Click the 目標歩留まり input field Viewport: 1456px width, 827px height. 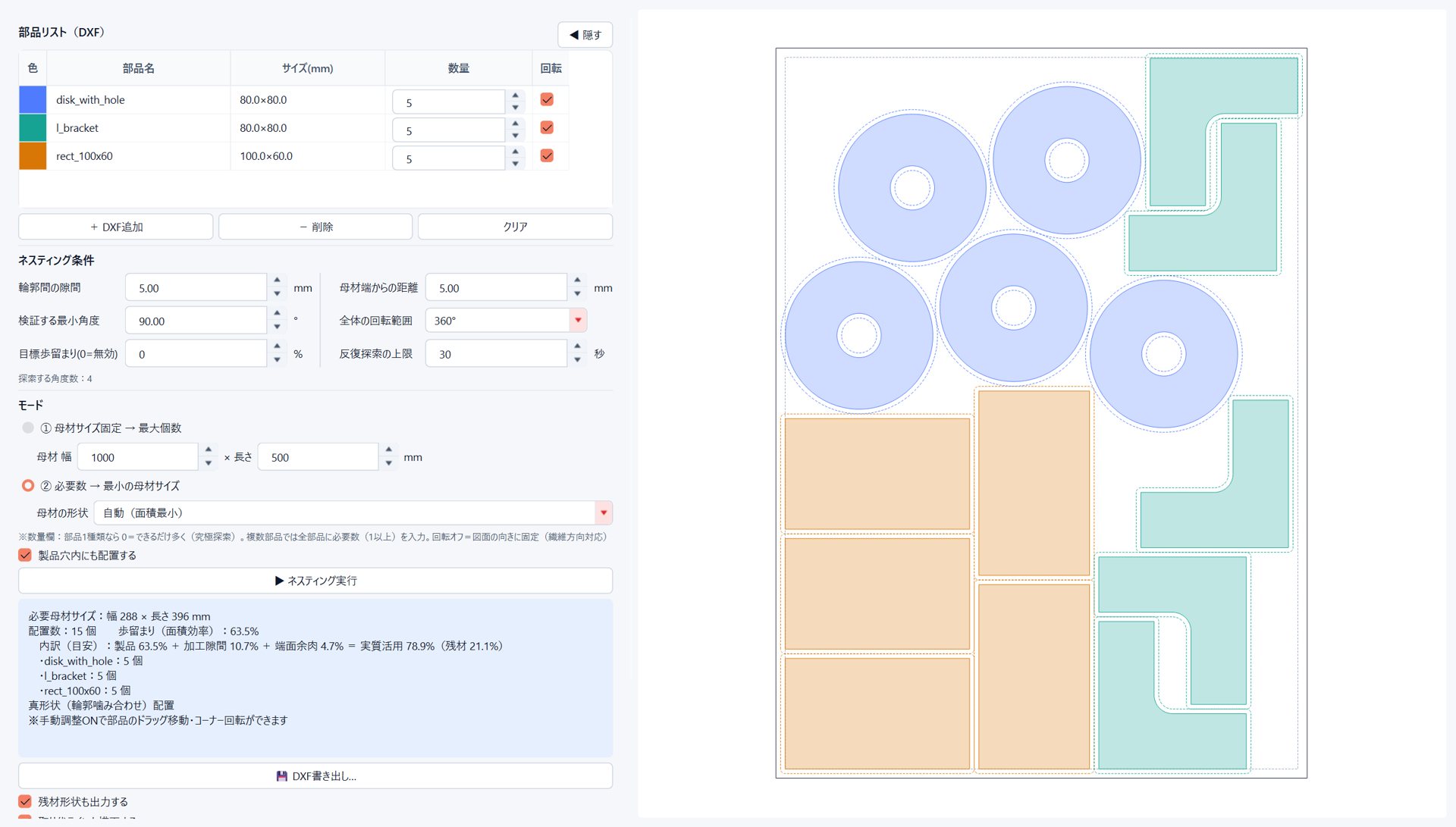pyautogui.click(x=196, y=354)
